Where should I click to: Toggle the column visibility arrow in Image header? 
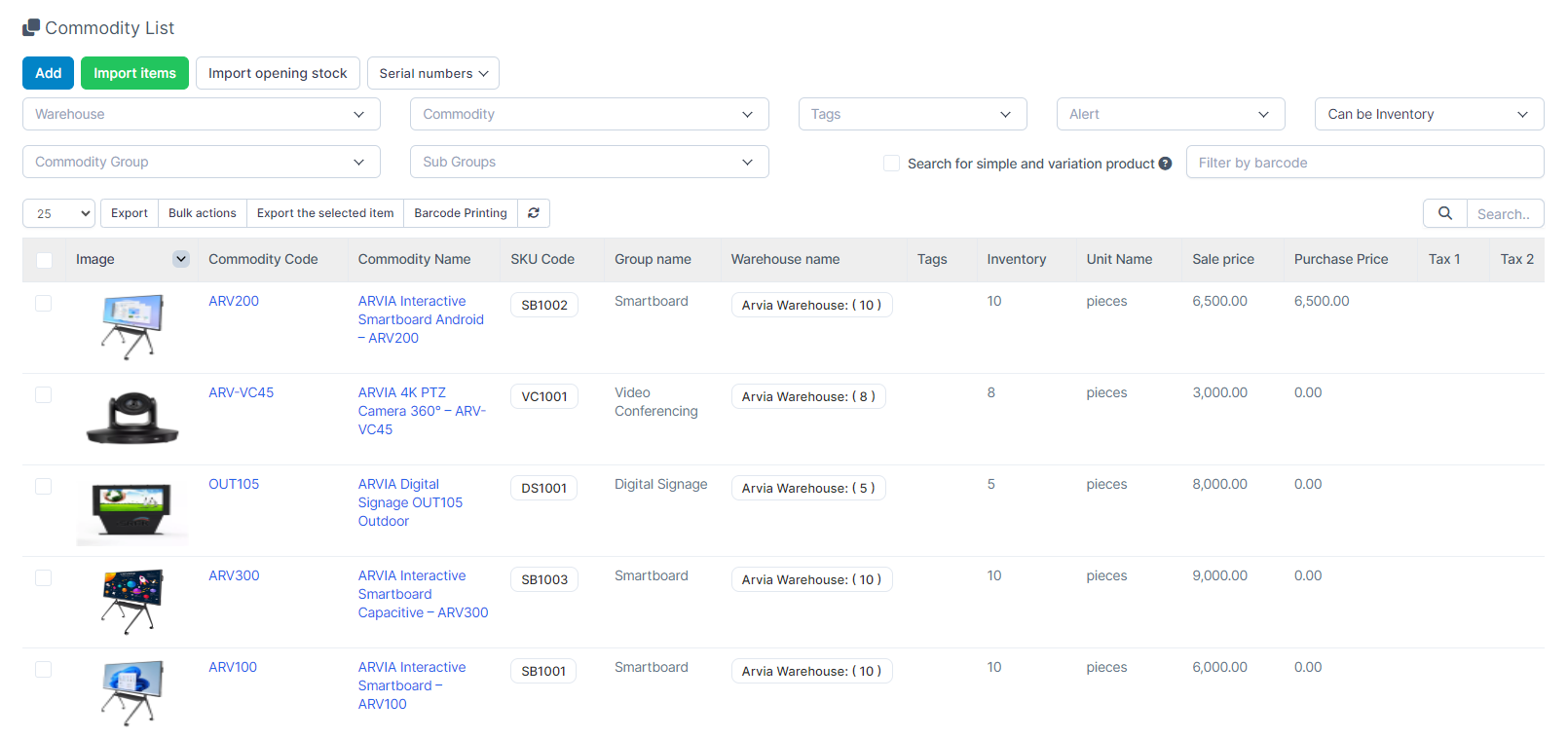[x=181, y=259]
